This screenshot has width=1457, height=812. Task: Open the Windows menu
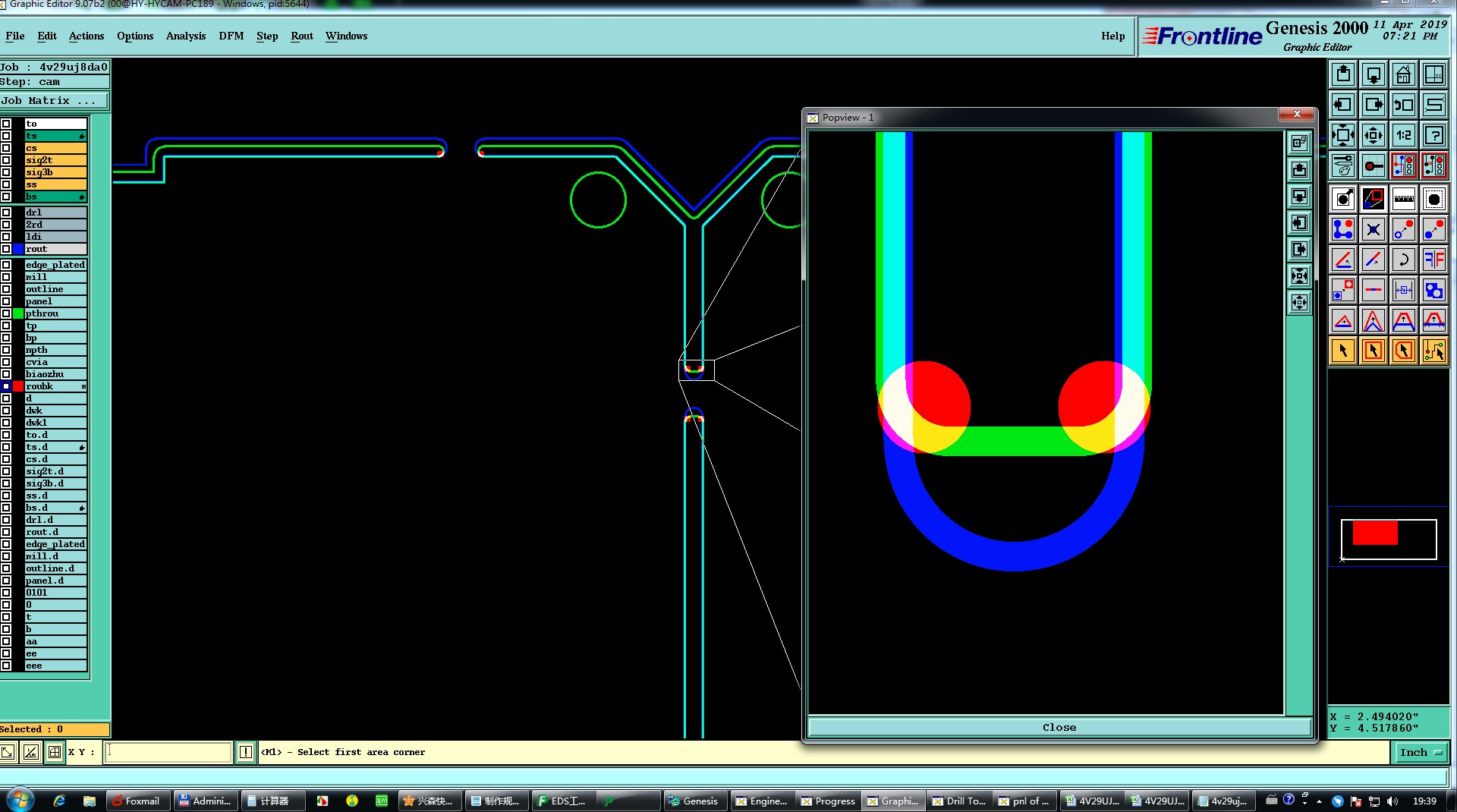click(347, 36)
